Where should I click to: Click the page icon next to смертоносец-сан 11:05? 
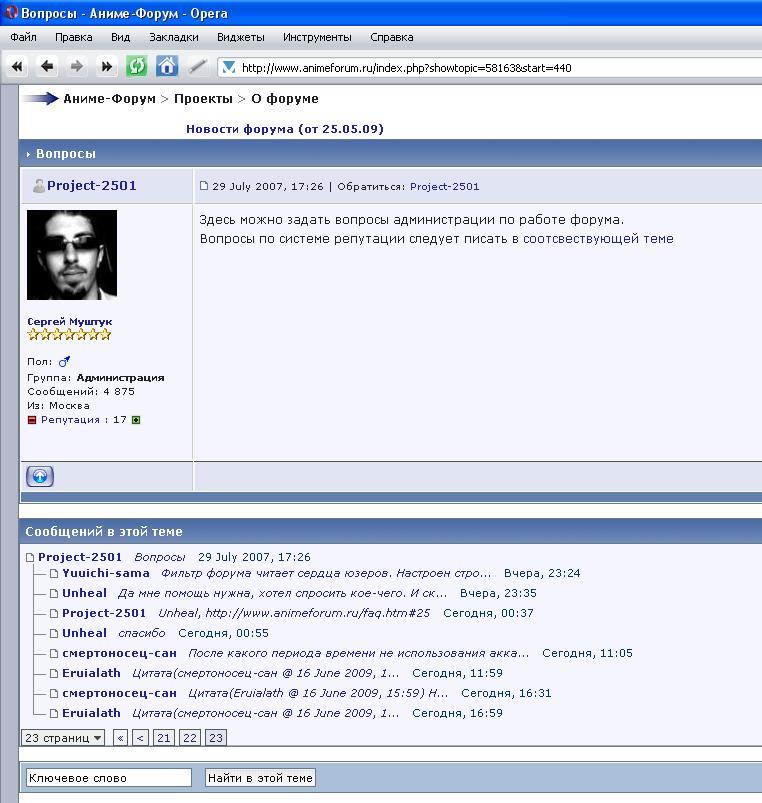54,653
